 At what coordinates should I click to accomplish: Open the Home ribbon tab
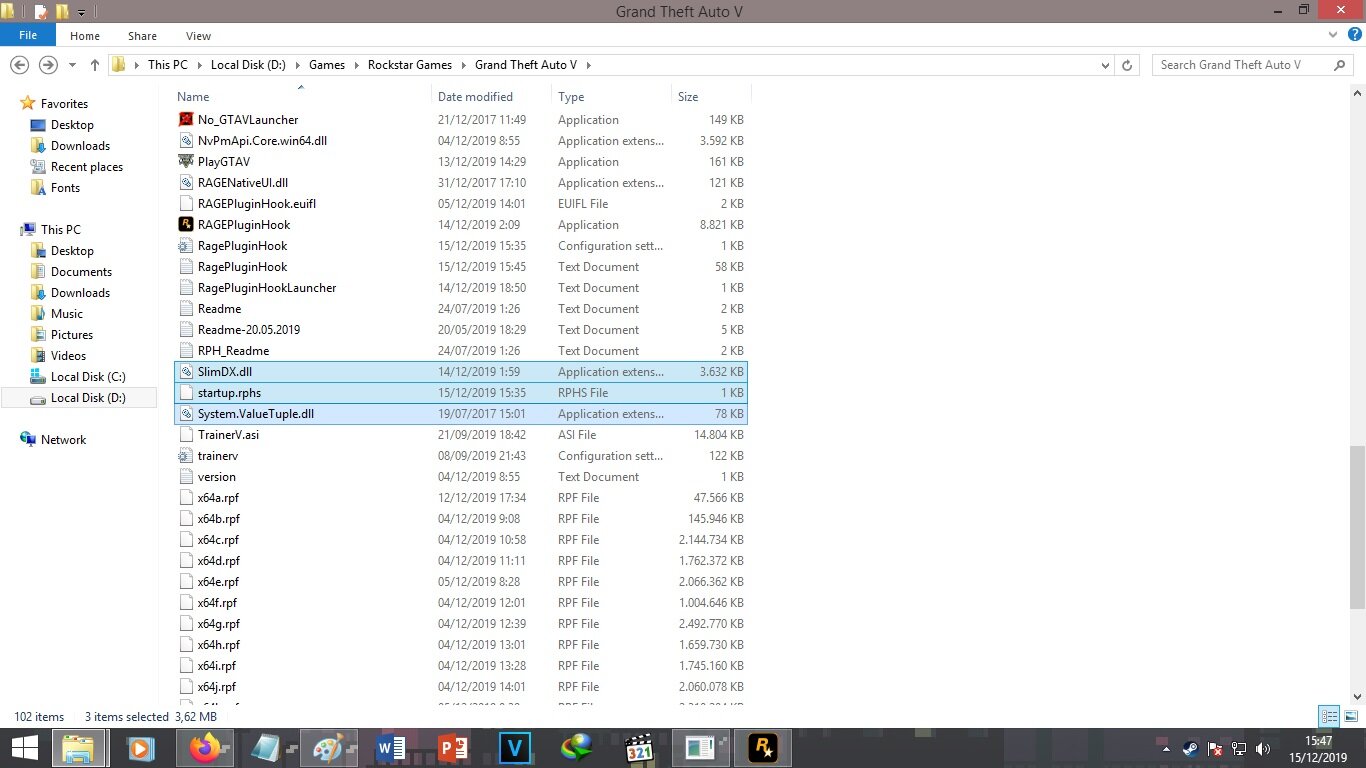pos(84,36)
